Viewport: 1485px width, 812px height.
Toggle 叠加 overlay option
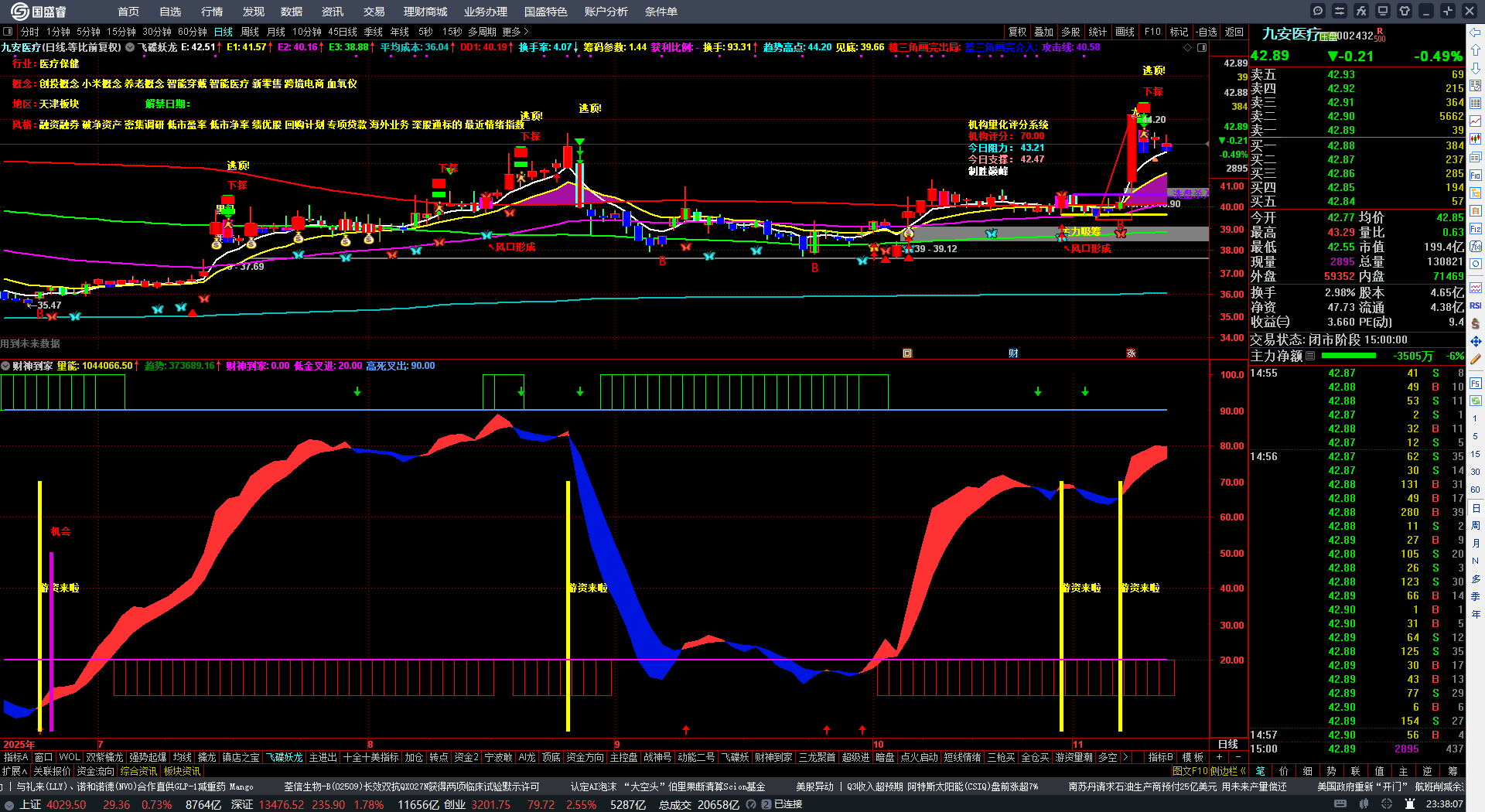(x=1044, y=32)
